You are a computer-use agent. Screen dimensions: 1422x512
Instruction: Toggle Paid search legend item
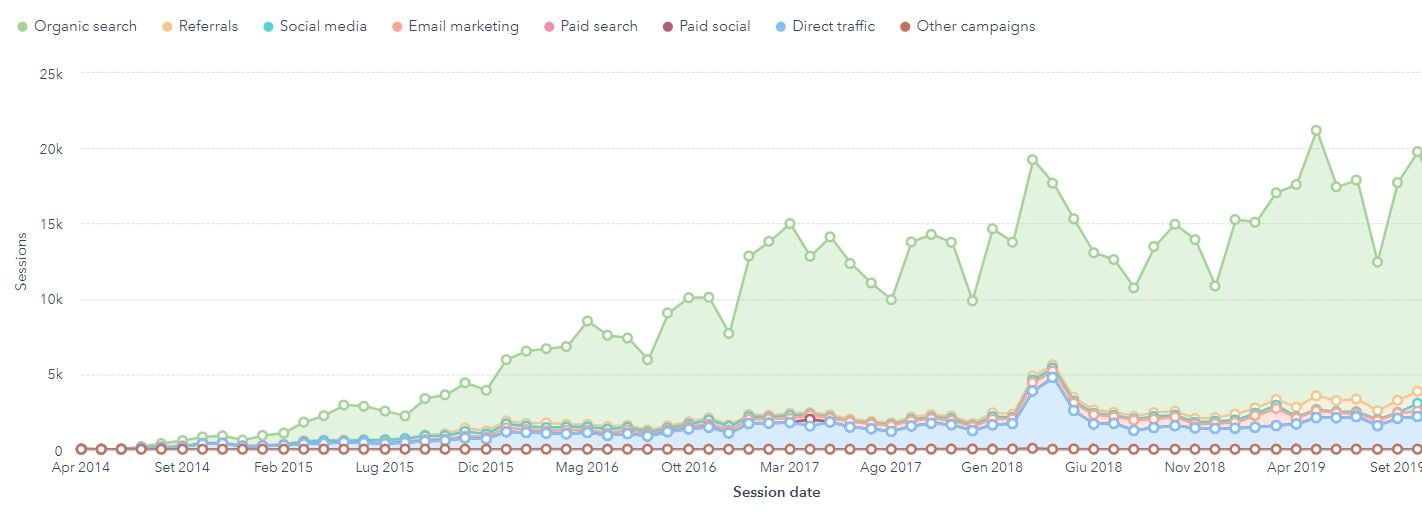(x=598, y=27)
